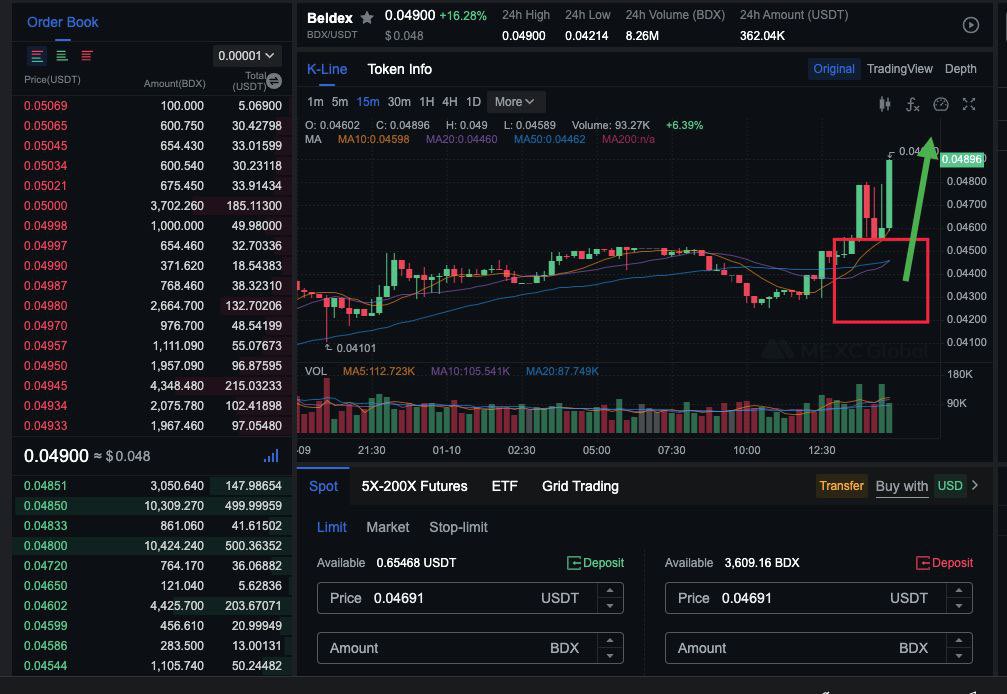Select the 5m timeframe

(340, 102)
